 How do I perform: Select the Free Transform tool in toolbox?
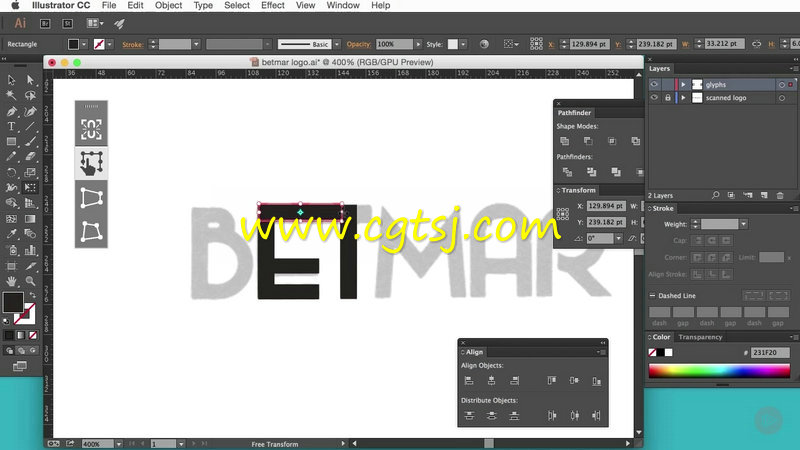point(31,188)
